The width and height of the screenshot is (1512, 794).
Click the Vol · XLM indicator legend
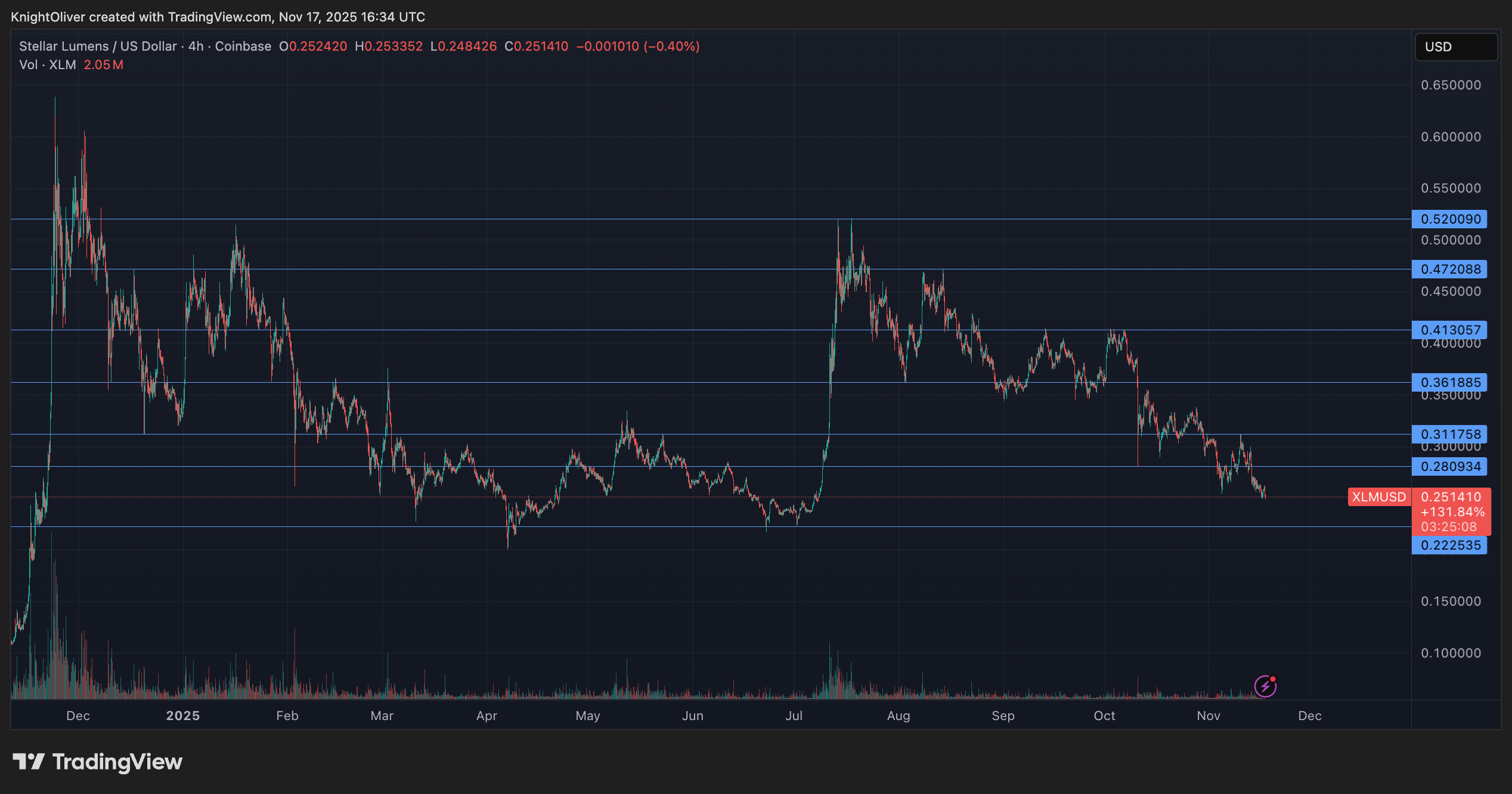tap(48, 65)
